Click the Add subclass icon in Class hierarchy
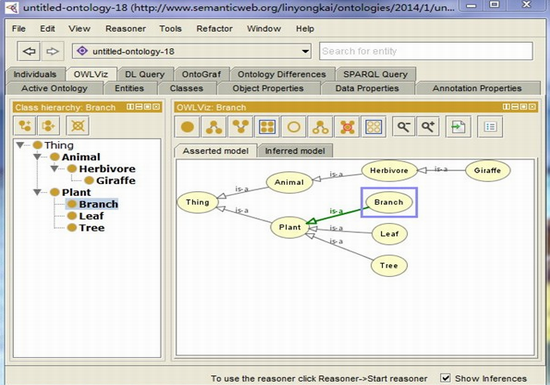This screenshot has width=550, height=385. coord(25,126)
